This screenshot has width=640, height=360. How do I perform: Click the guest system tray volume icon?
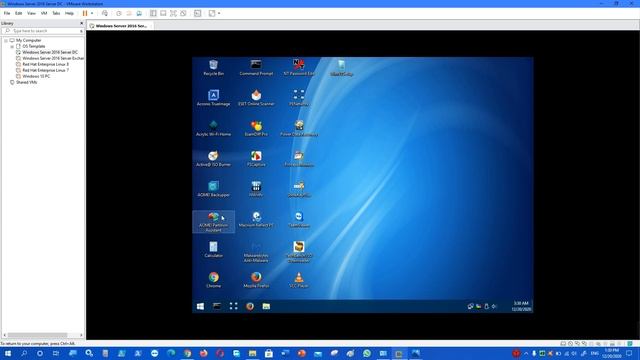coord(494,306)
